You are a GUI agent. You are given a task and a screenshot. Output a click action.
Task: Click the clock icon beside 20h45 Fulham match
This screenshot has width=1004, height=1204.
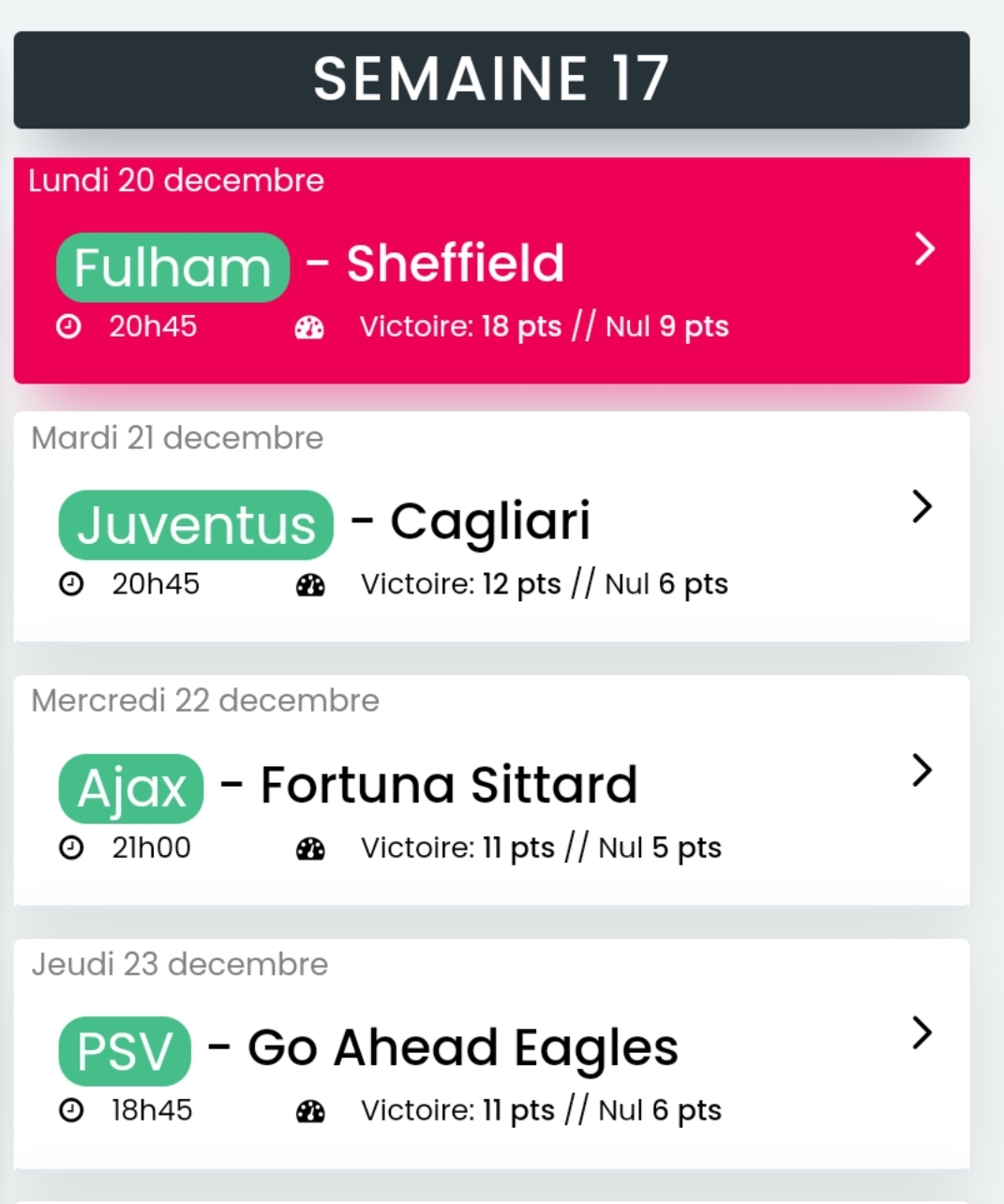pyautogui.click(x=68, y=326)
